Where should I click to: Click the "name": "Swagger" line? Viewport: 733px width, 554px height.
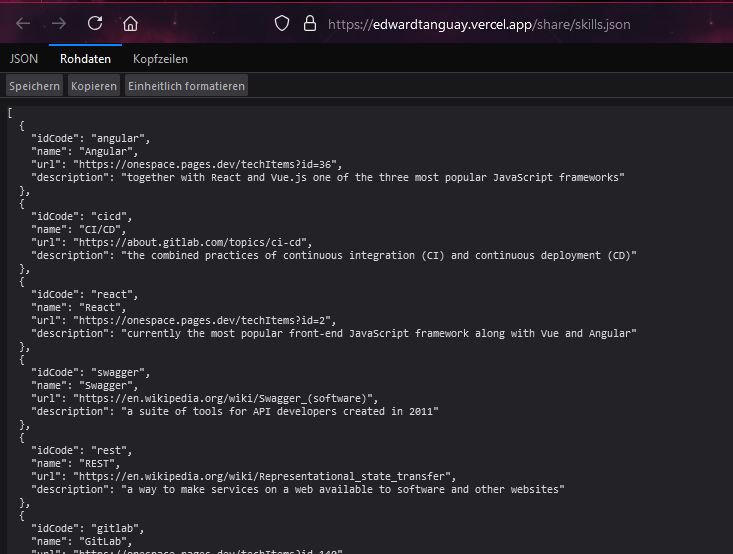88,385
